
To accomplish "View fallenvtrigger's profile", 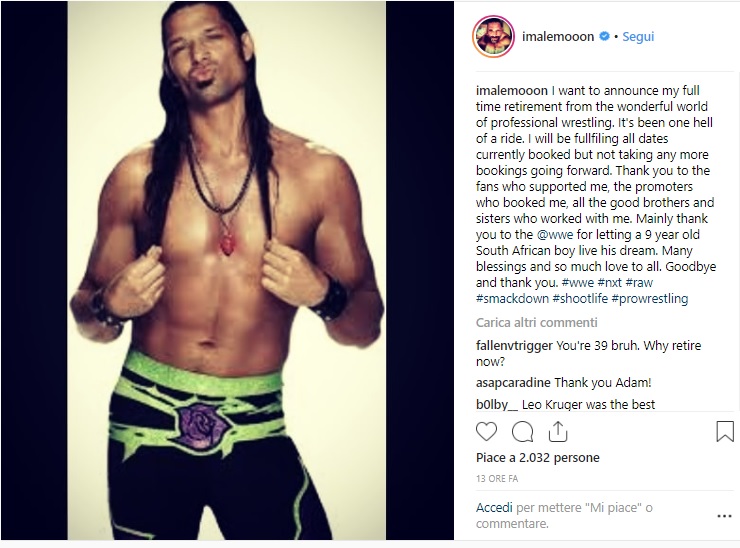I will click(514, 346).
